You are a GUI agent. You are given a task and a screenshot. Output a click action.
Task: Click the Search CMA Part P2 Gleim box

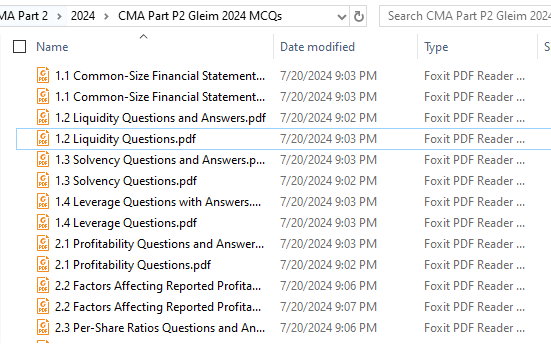click(465, 16)
